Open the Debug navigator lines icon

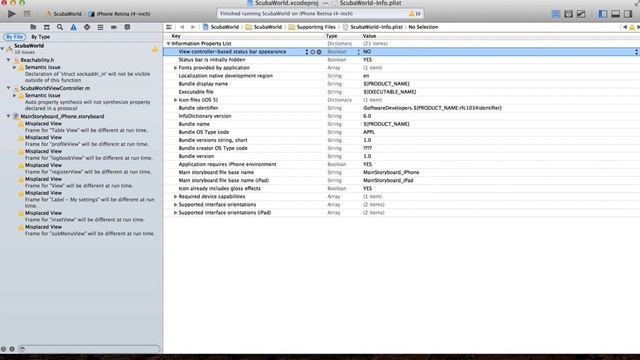coord(100,27)
